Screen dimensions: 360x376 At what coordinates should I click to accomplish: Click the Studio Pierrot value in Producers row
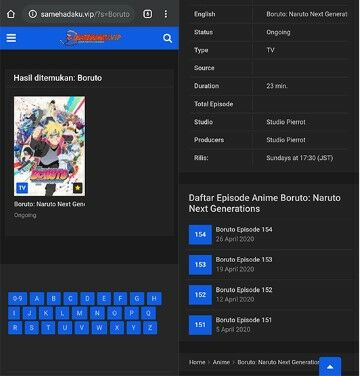(x=286, y=140)
